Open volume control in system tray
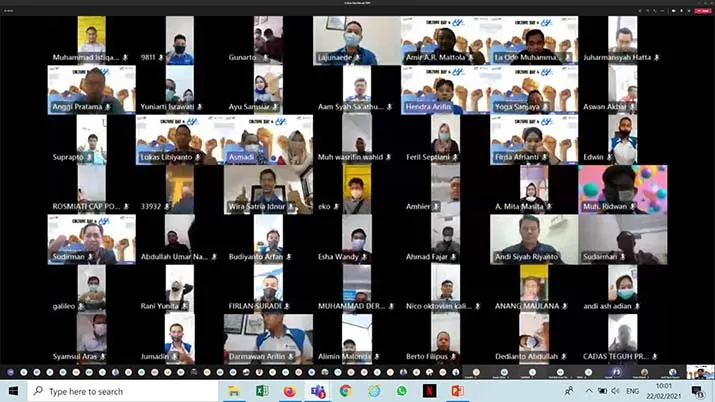The width and height of the screenshot is (715, 402). click(617, 391)
